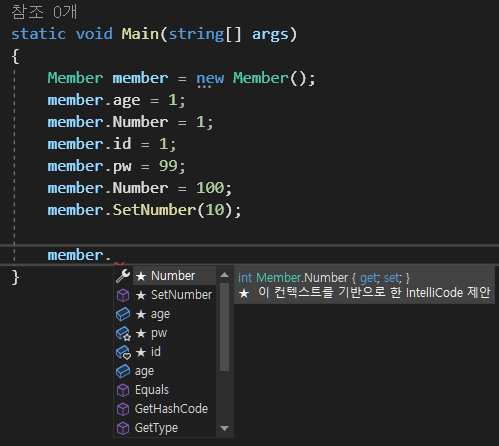The width and height of the screenshot is (499, 446).
Task: Click the incomplete 'member.' line
Action: click(x=79, y=255)
